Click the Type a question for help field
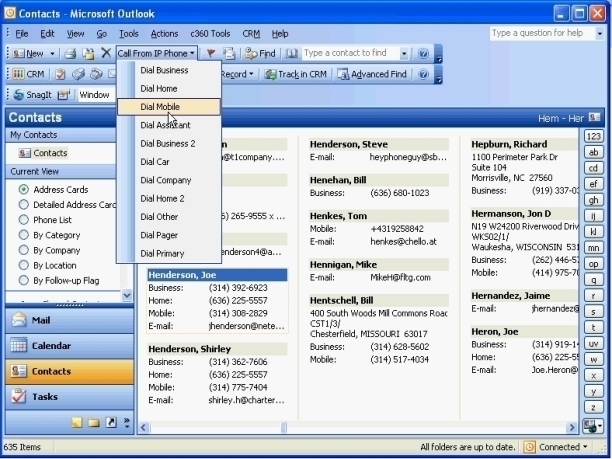612x459 pixels. (x=543, y=34)
